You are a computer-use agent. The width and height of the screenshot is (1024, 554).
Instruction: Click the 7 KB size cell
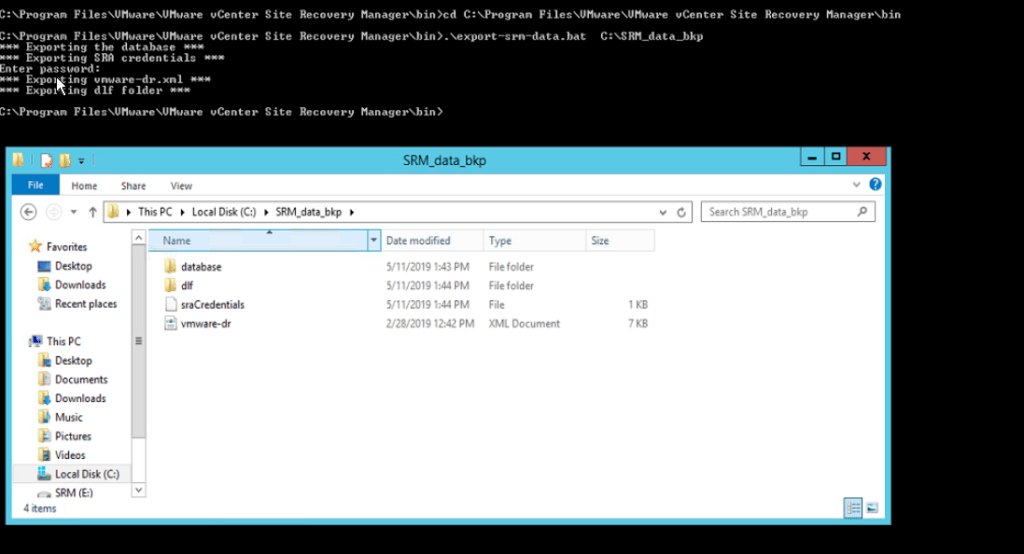pyautogui.click(x=638, y=323)
